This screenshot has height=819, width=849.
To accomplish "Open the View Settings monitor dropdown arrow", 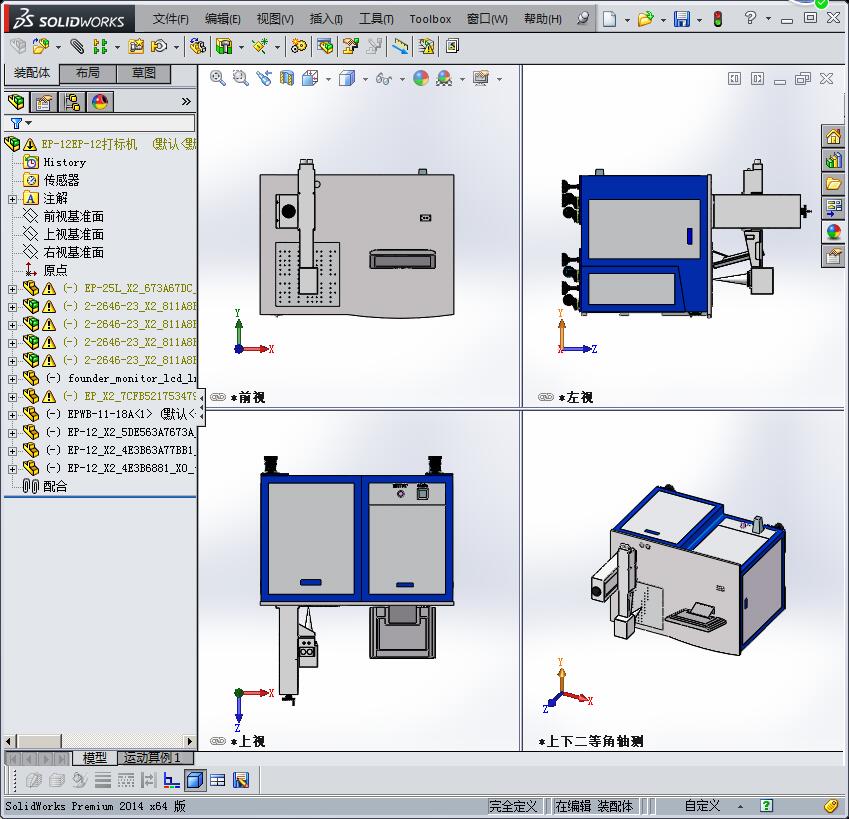I will pos(499,80).
